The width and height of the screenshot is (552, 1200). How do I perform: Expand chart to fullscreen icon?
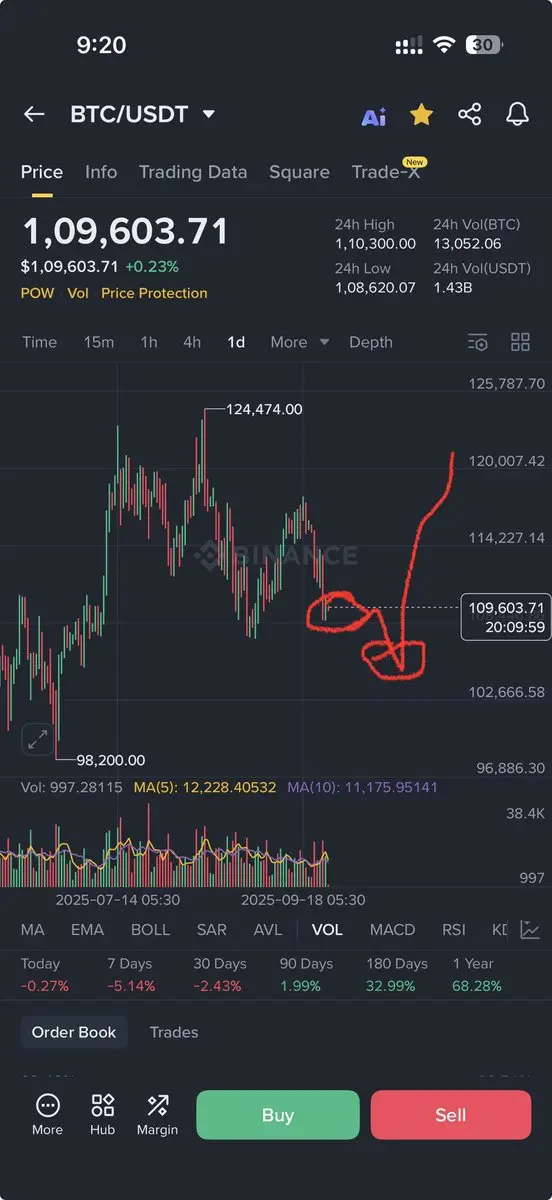coord(37,740)
